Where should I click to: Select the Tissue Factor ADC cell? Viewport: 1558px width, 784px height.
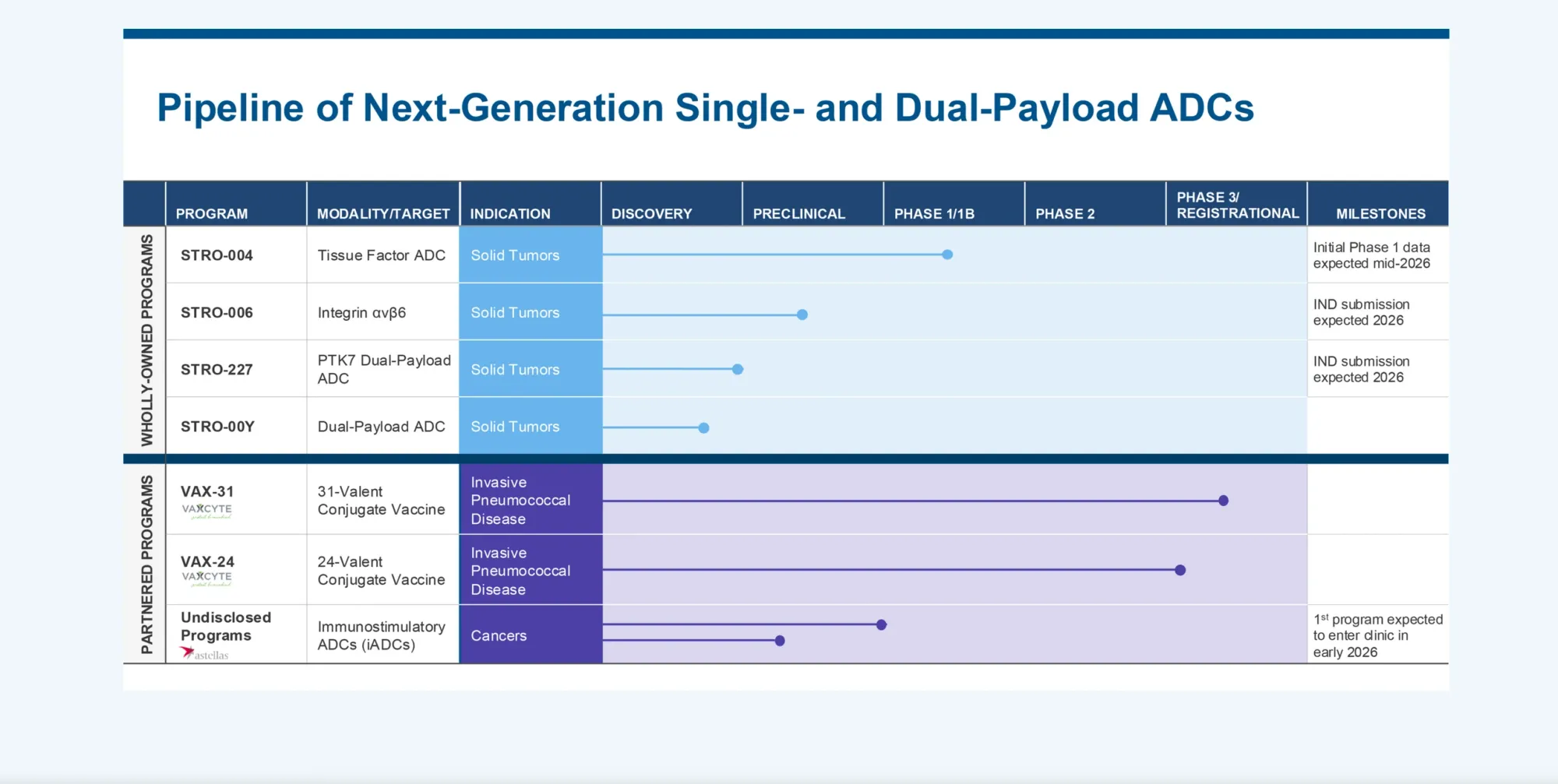point(381,255)
